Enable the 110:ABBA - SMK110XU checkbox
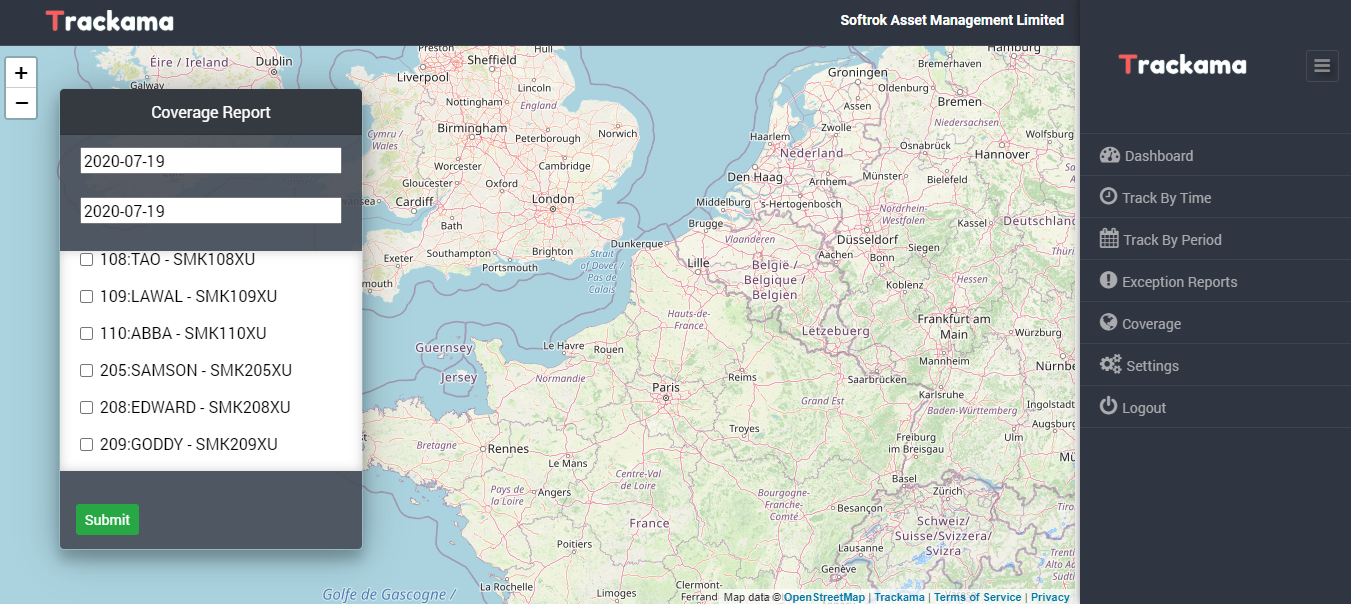Viewport: 1351px width, 607px height. point(87,334)
